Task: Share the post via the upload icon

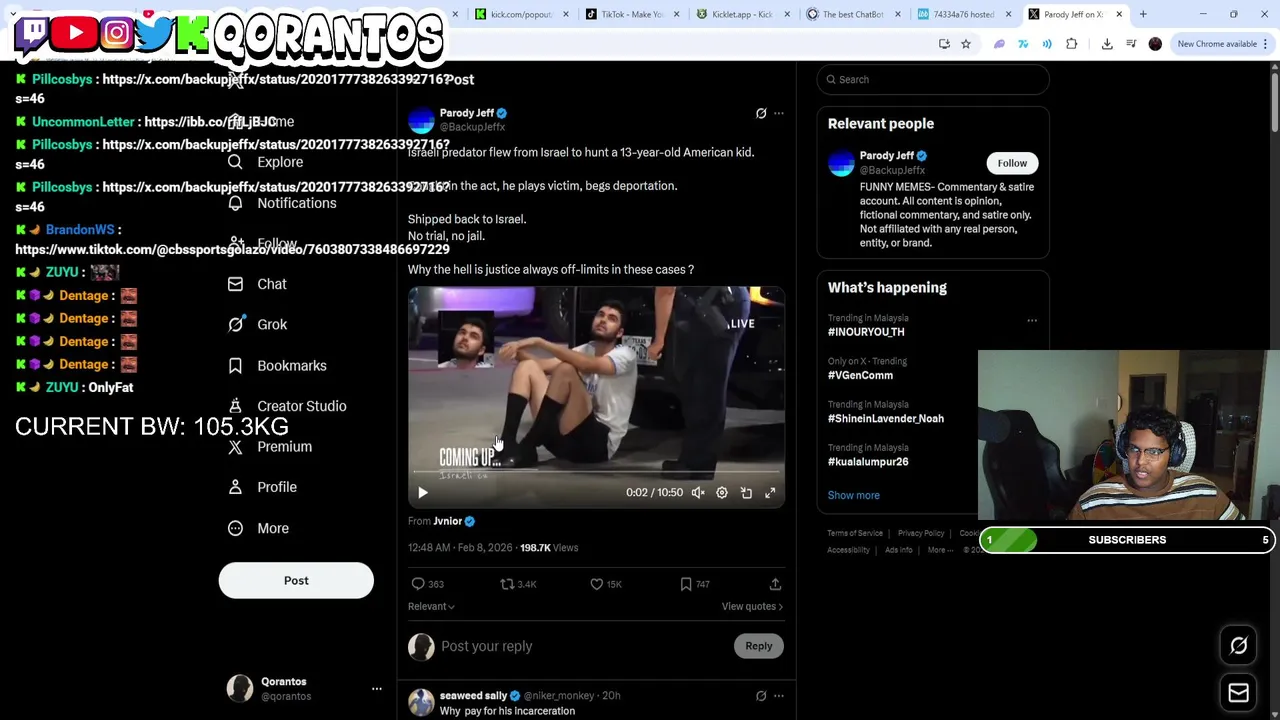Action: tap(775, 584)
